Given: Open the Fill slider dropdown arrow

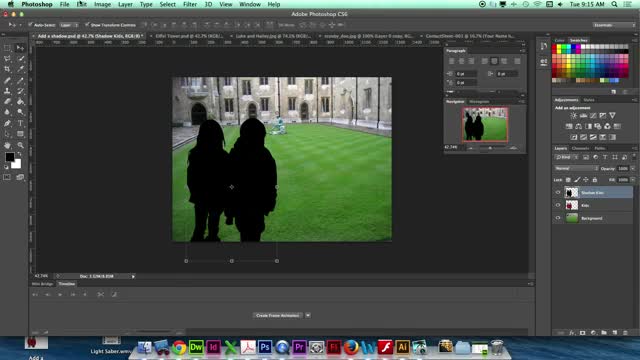Looking at the screenshot, I should click(633, 180).
